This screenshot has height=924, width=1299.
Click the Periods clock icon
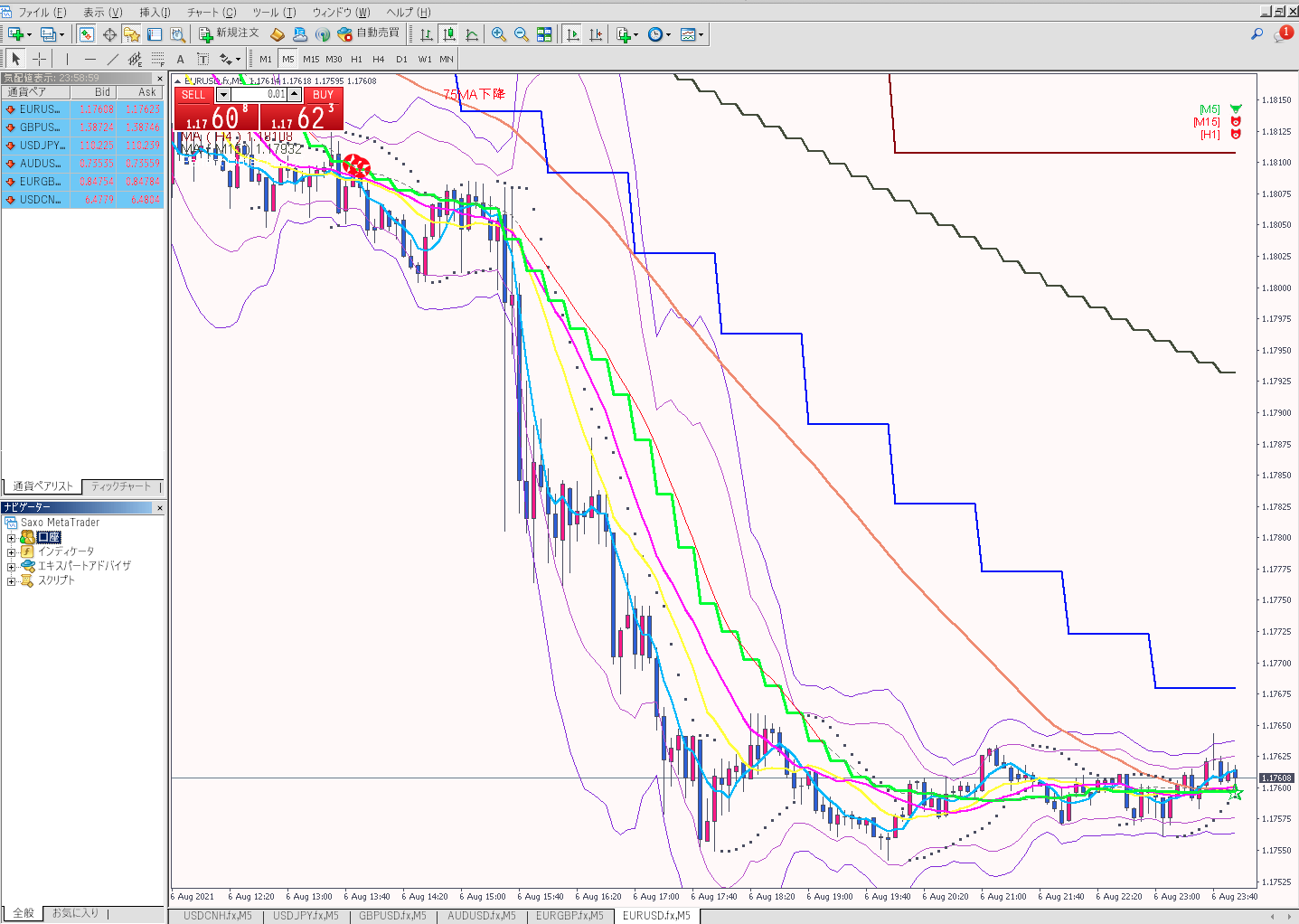[655, 34]
